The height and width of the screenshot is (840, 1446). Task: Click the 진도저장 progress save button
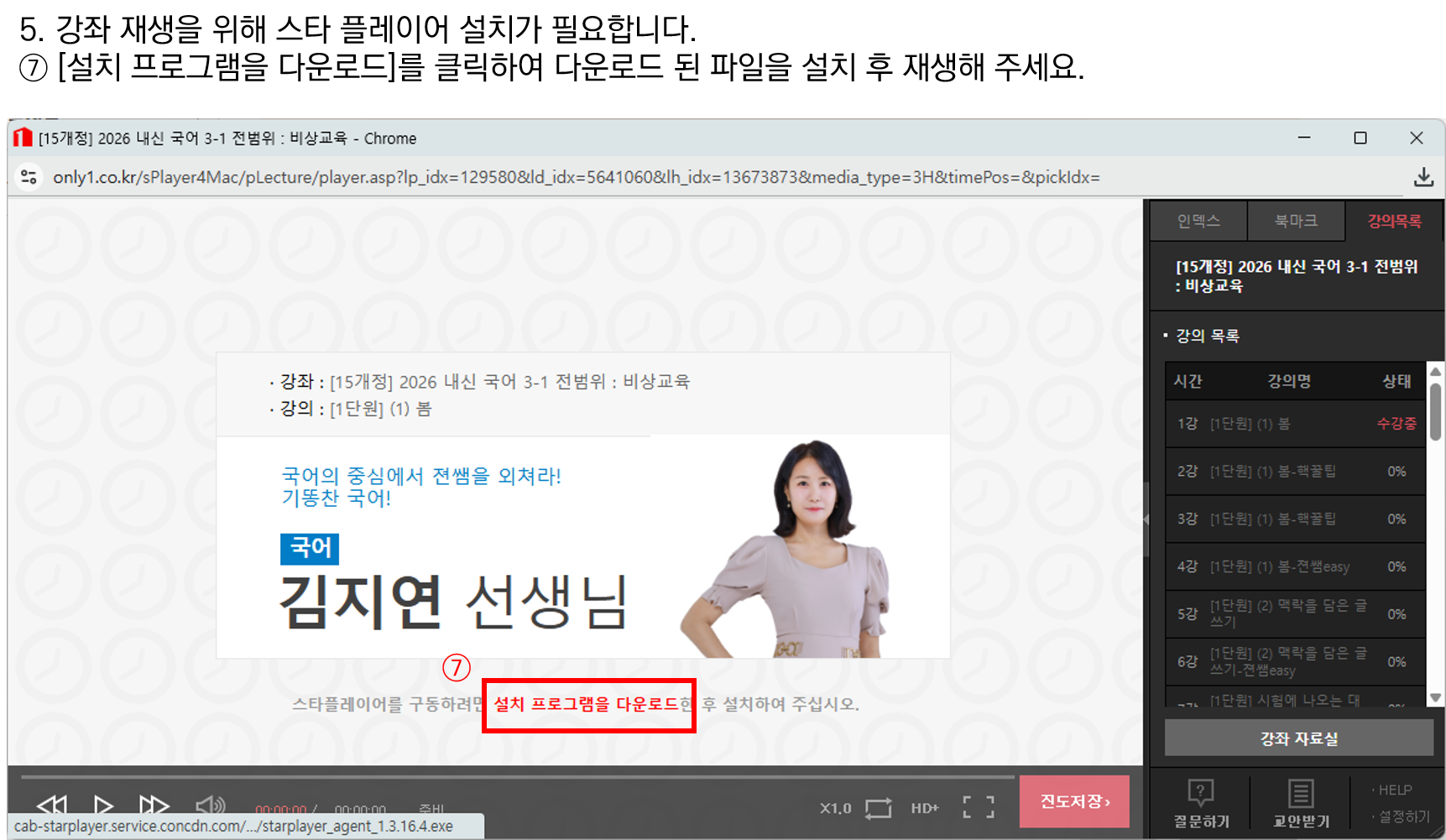click(x=1074, y=801)
